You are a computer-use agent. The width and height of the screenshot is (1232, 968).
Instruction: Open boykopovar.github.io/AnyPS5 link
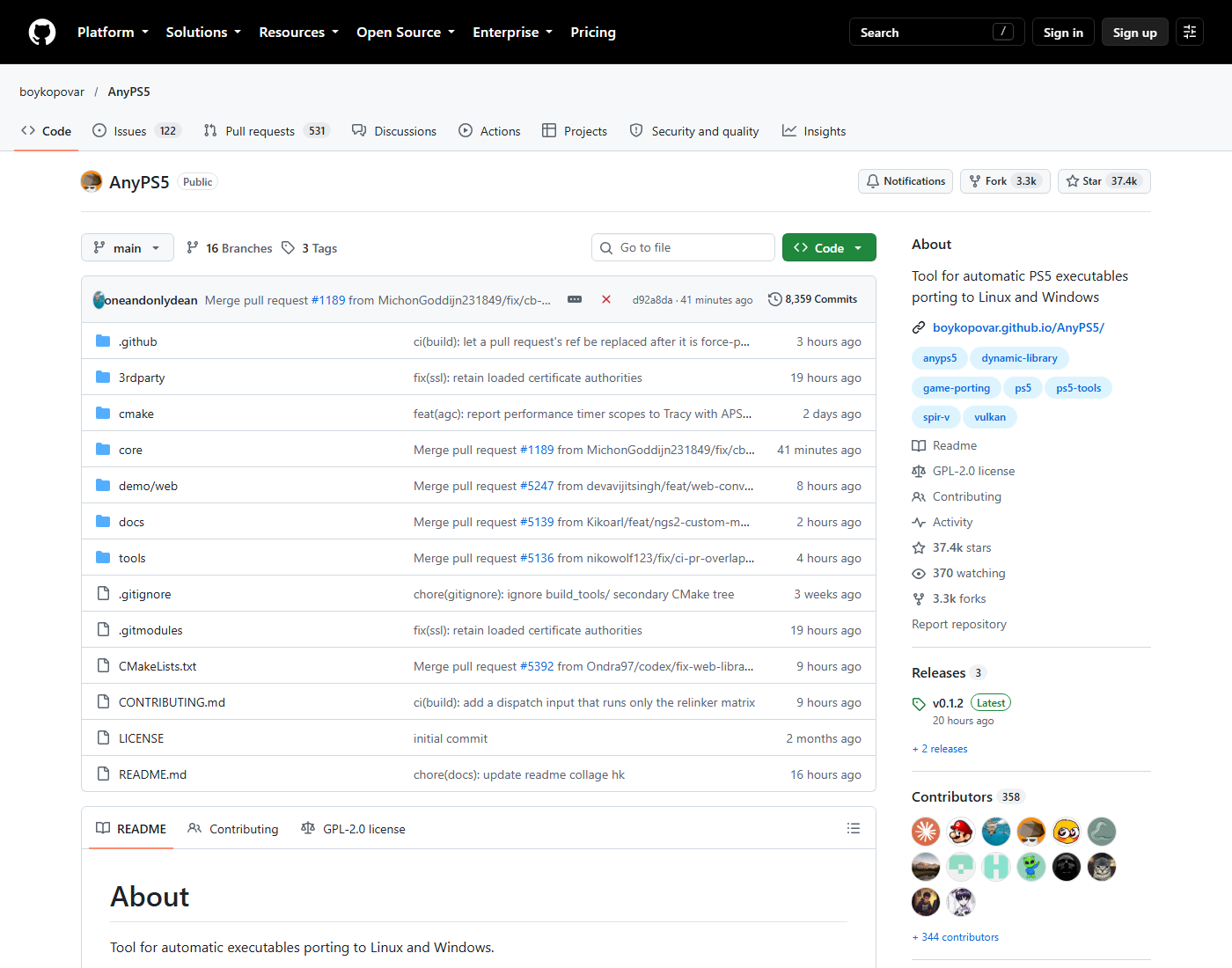coord(1018,327)
